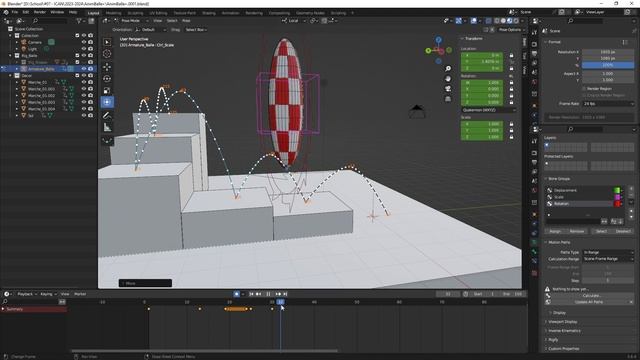Open Calculation Range Scene Frame Range dropdown

click(608, 259)
